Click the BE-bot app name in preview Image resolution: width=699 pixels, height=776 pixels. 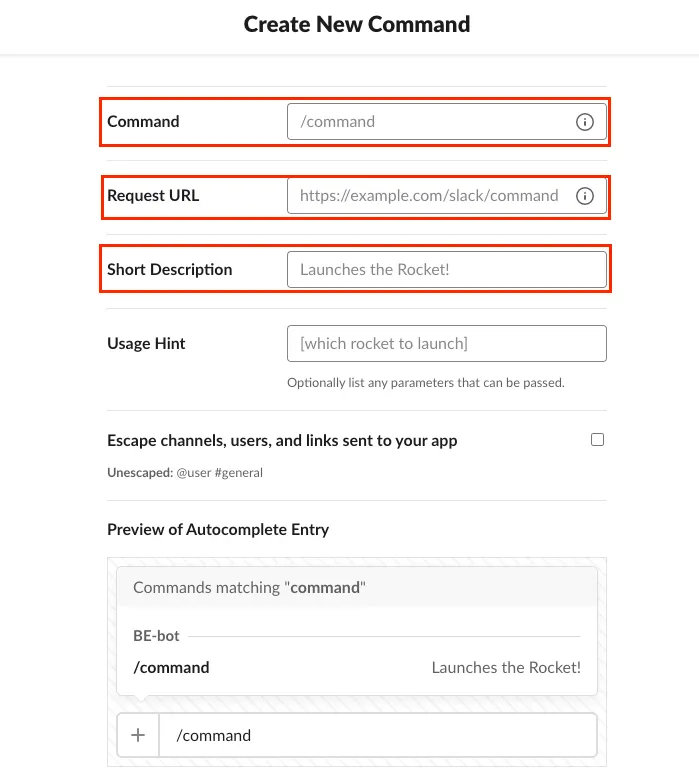coord(156,636)
